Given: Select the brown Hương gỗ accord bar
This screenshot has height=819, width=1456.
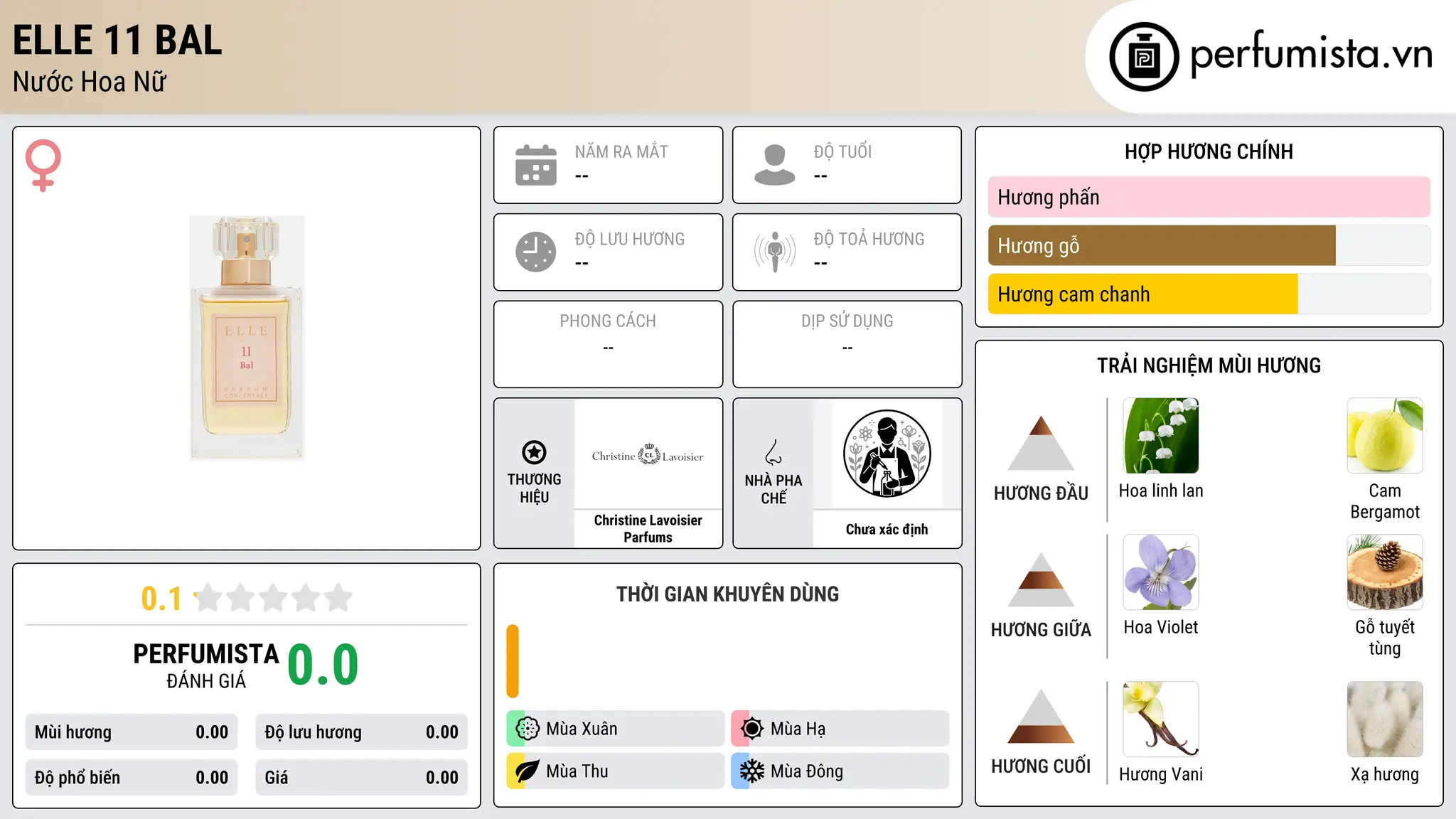Looking at the screenshot, I should coord(1162,245).
